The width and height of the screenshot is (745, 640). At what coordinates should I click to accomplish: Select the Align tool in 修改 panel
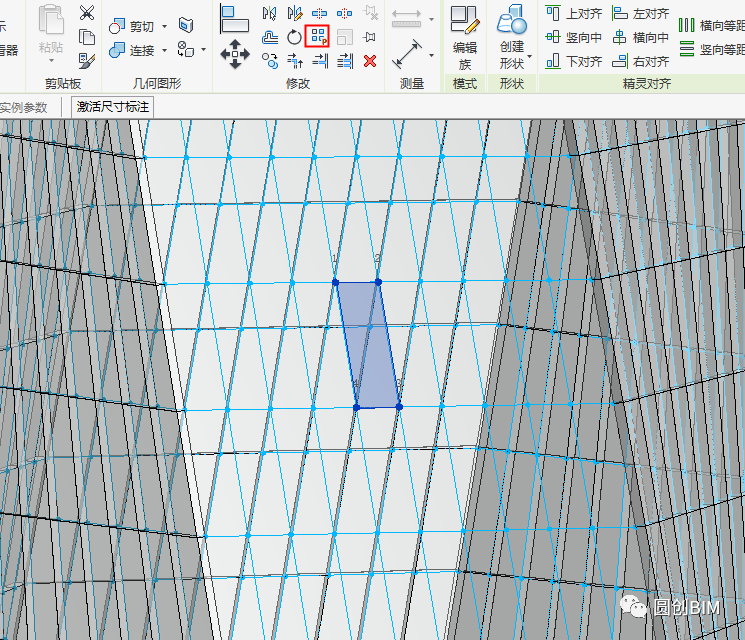(x=235, y=19)
